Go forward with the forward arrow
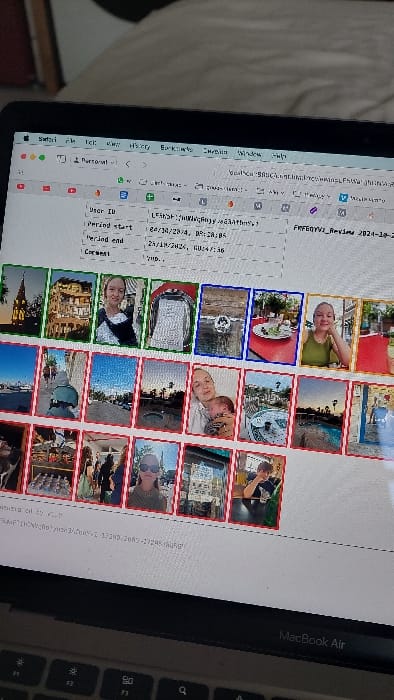 pyautogui.click(x=144, y=165)
